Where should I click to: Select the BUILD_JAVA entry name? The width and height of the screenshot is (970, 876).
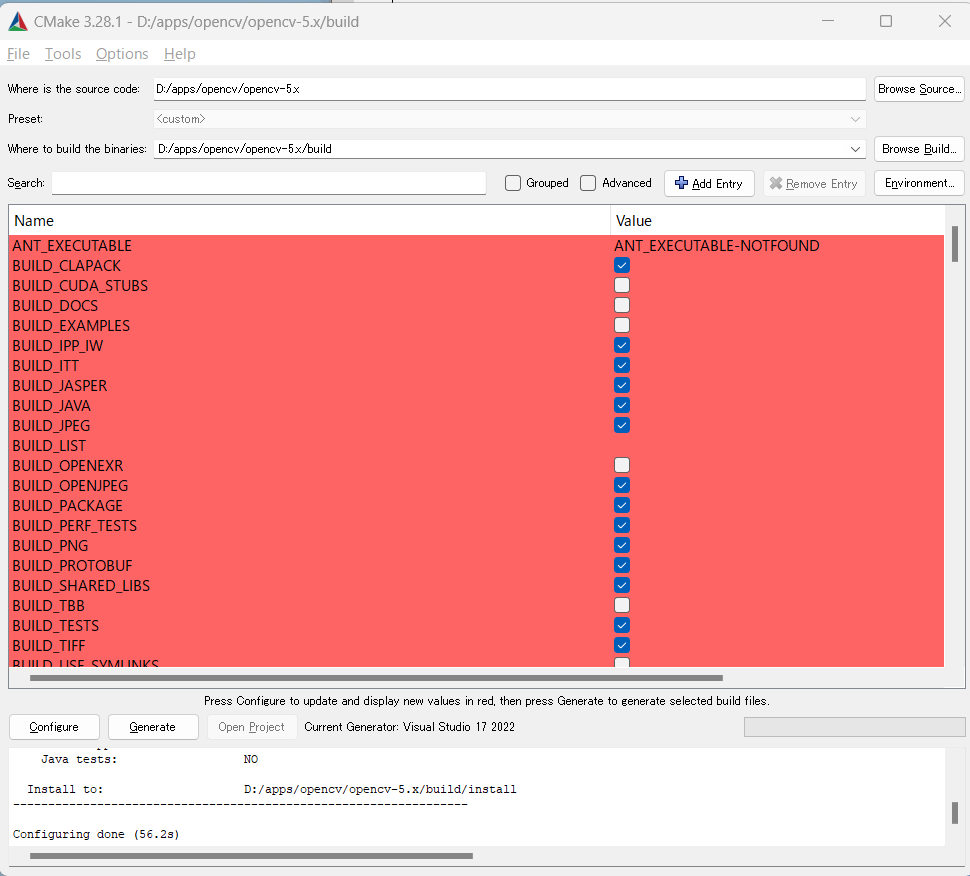pyautogui.click(x=51, y=405)
